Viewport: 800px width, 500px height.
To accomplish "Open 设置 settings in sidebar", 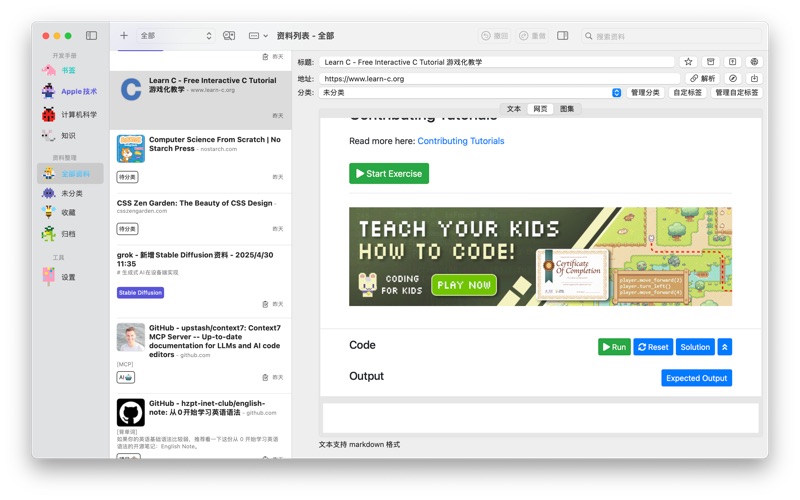I will [x=68, y=277].
